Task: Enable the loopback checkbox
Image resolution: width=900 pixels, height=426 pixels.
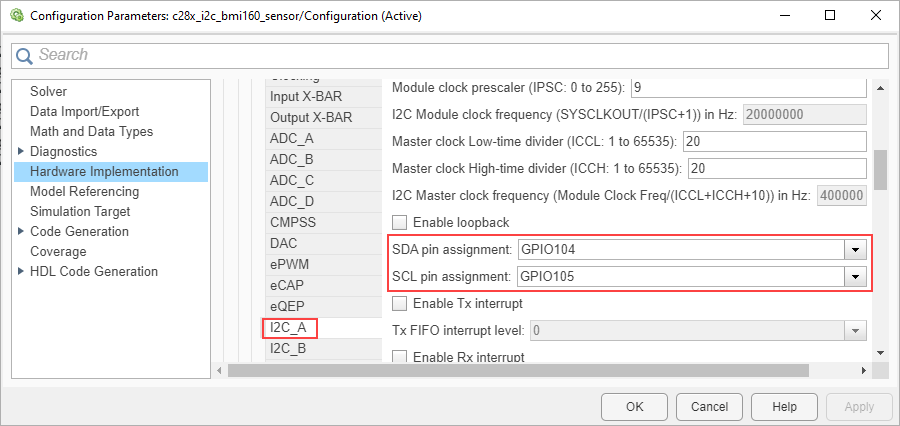Action: [x=401, y=222]
